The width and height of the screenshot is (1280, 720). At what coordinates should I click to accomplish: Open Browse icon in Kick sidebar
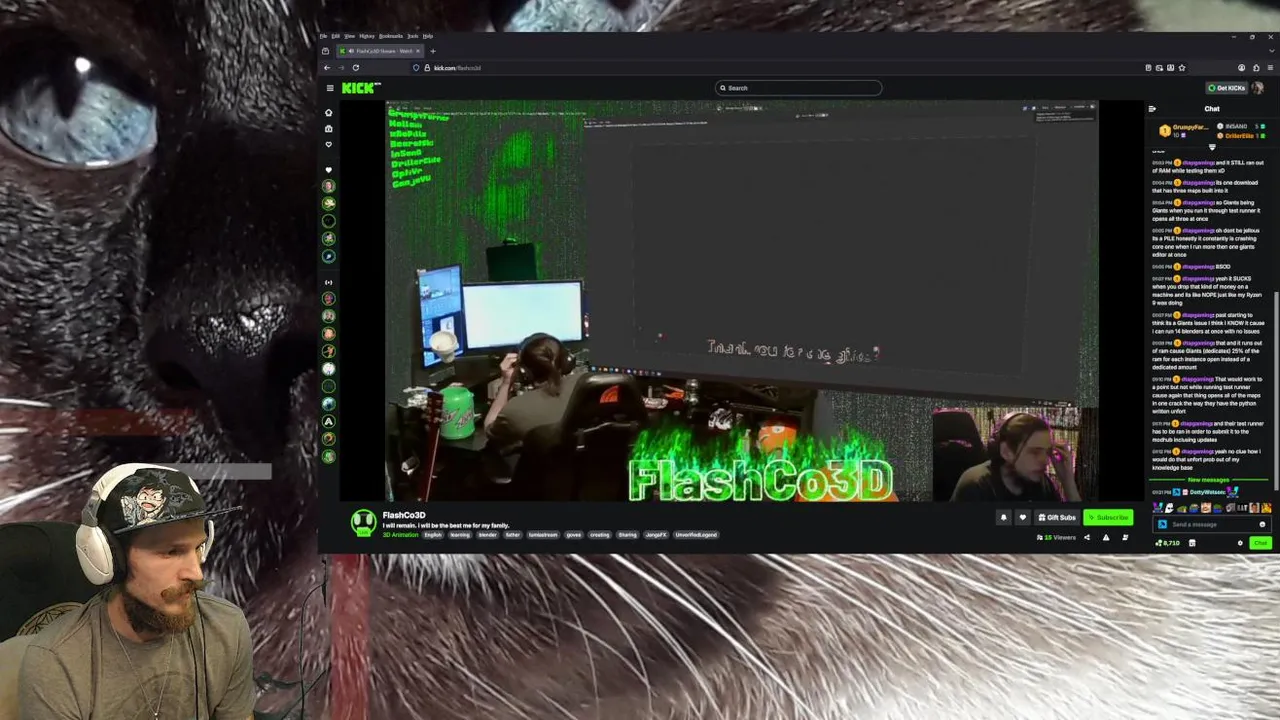[328, 129]
